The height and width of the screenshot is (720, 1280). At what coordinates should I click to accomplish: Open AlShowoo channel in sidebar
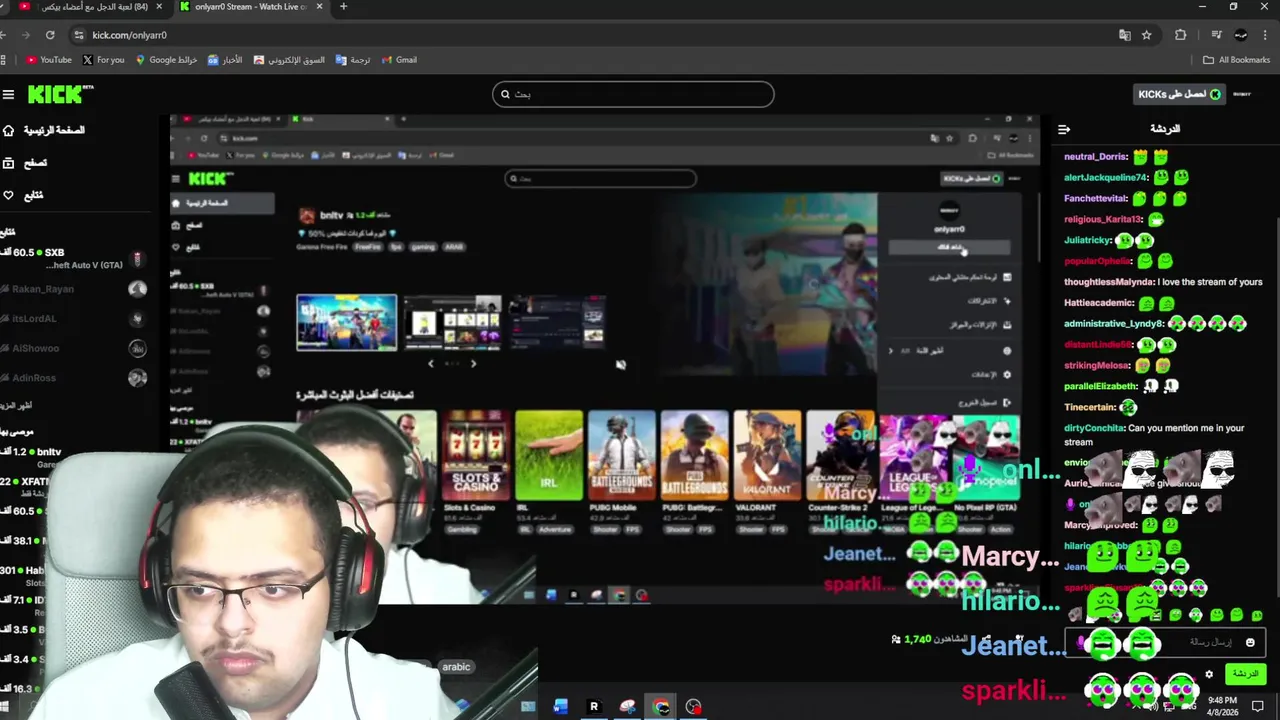[74, 348]
